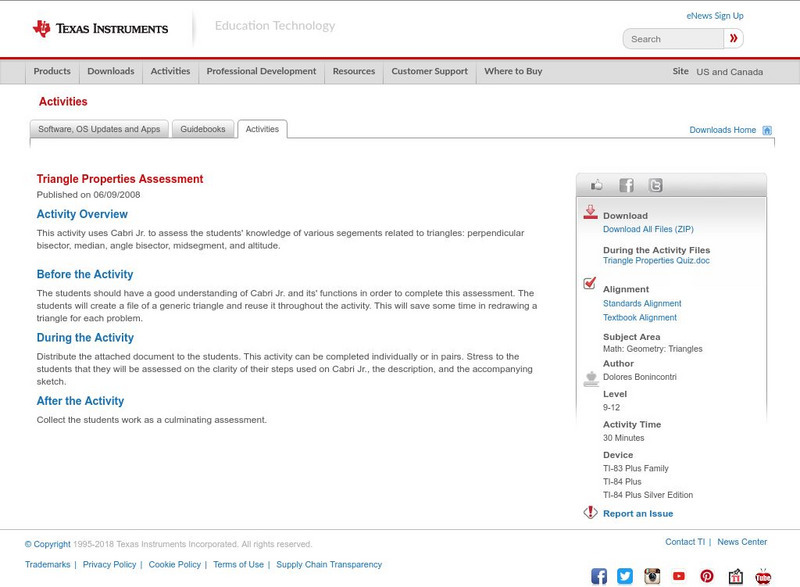
Task: Open Supply Chain Transparency link
Action: point(329,565)
